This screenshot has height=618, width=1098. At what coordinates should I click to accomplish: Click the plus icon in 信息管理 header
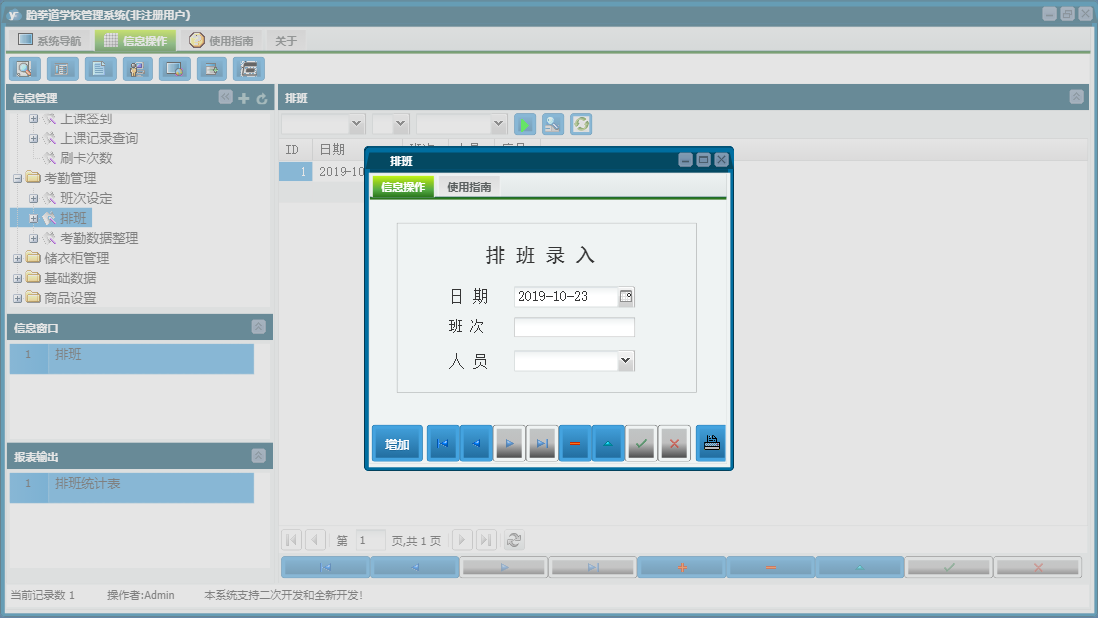click(244, 99)
